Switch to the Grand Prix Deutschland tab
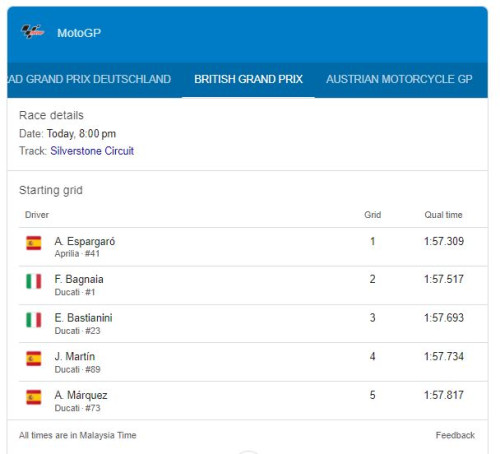Image resolution: width=500 pixels, height=454 pixels. point(89,79)
